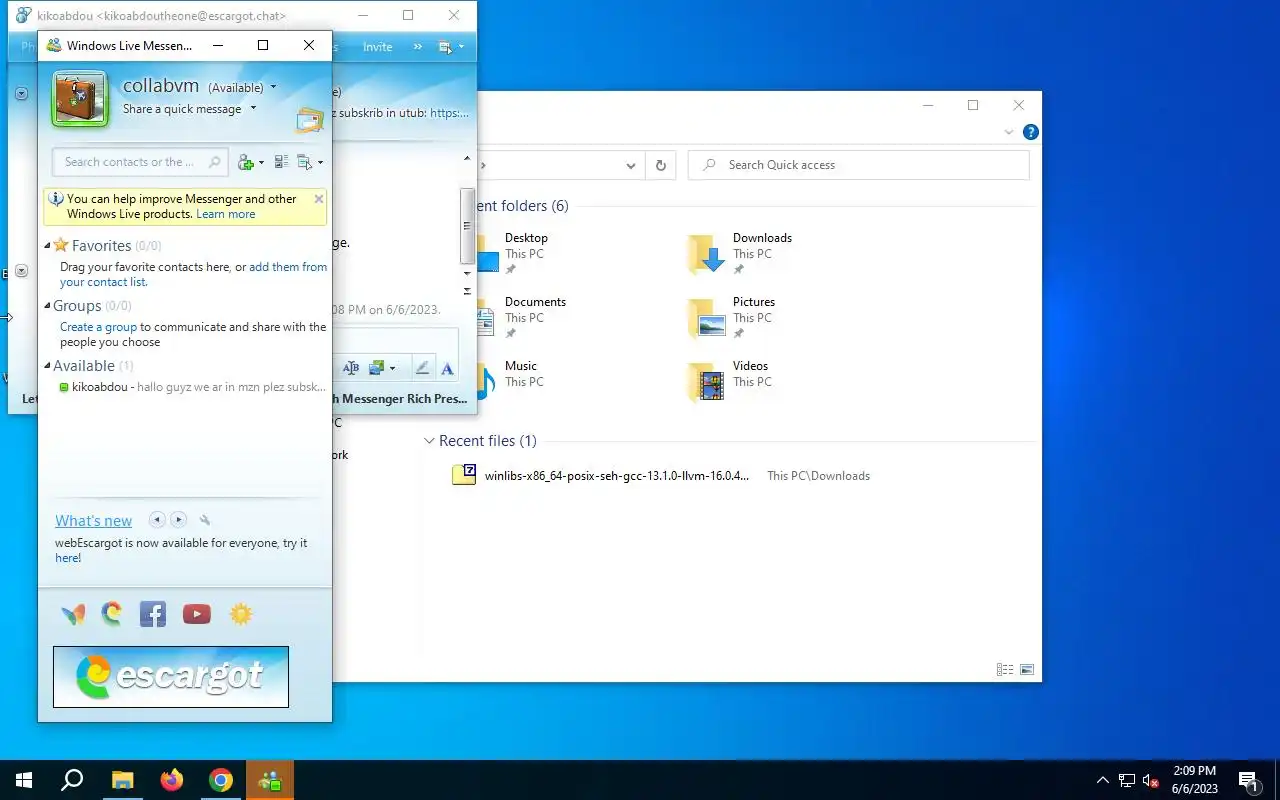The height and width of the screenshot is (800, 1280).
Task: Click the change text style icon in chat toolbar
Action: pos(350,368)
